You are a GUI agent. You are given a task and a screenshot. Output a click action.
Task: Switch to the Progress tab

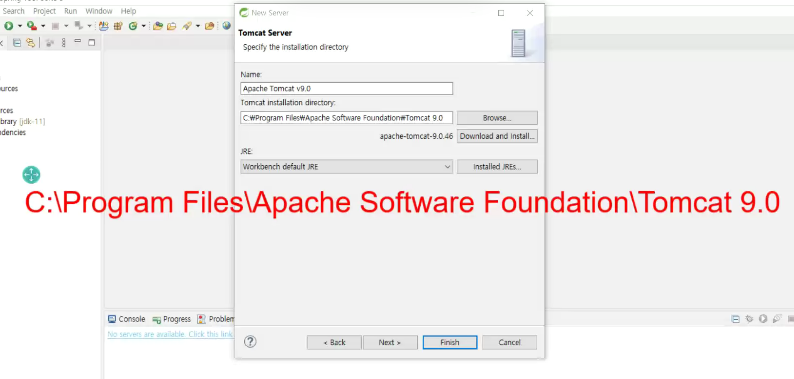(x=172, y=319)
